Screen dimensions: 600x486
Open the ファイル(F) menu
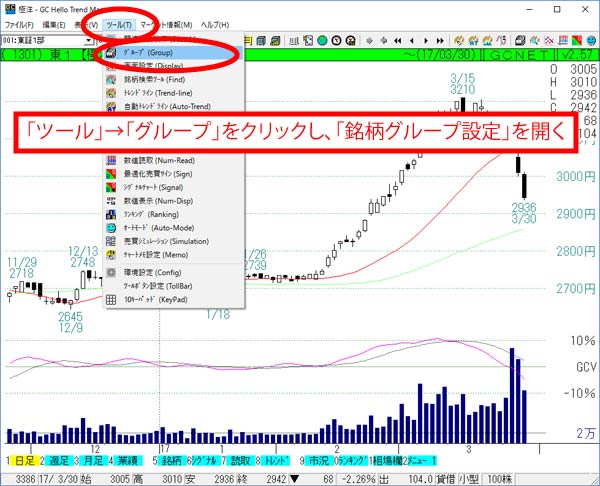pyautogui.click(x=19, y=25)
